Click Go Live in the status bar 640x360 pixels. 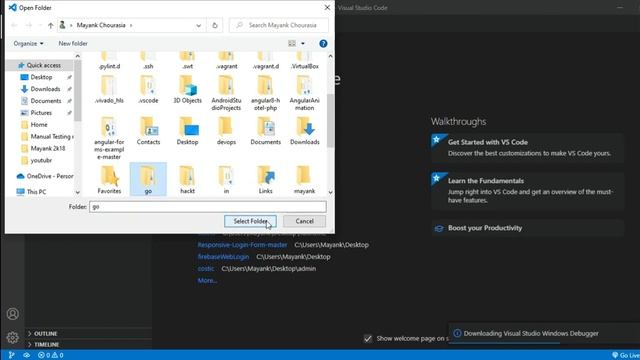626,355
